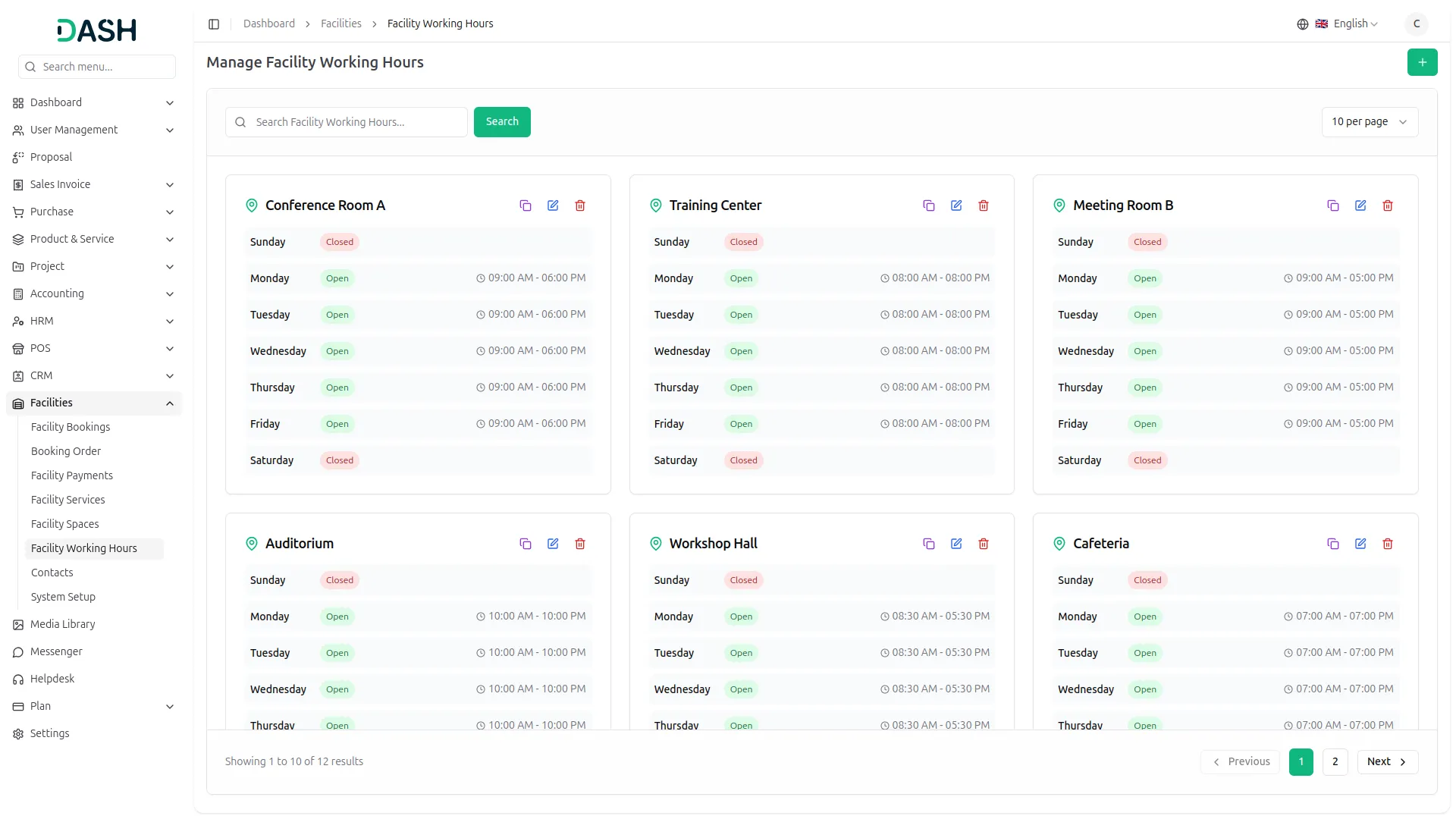Copy Workshop Hall working hours
The image size is (1456, 819).
coord(929,544)
